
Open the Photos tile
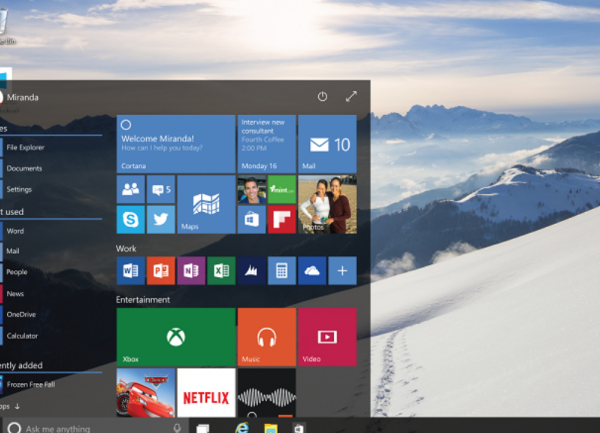[328, 204]
